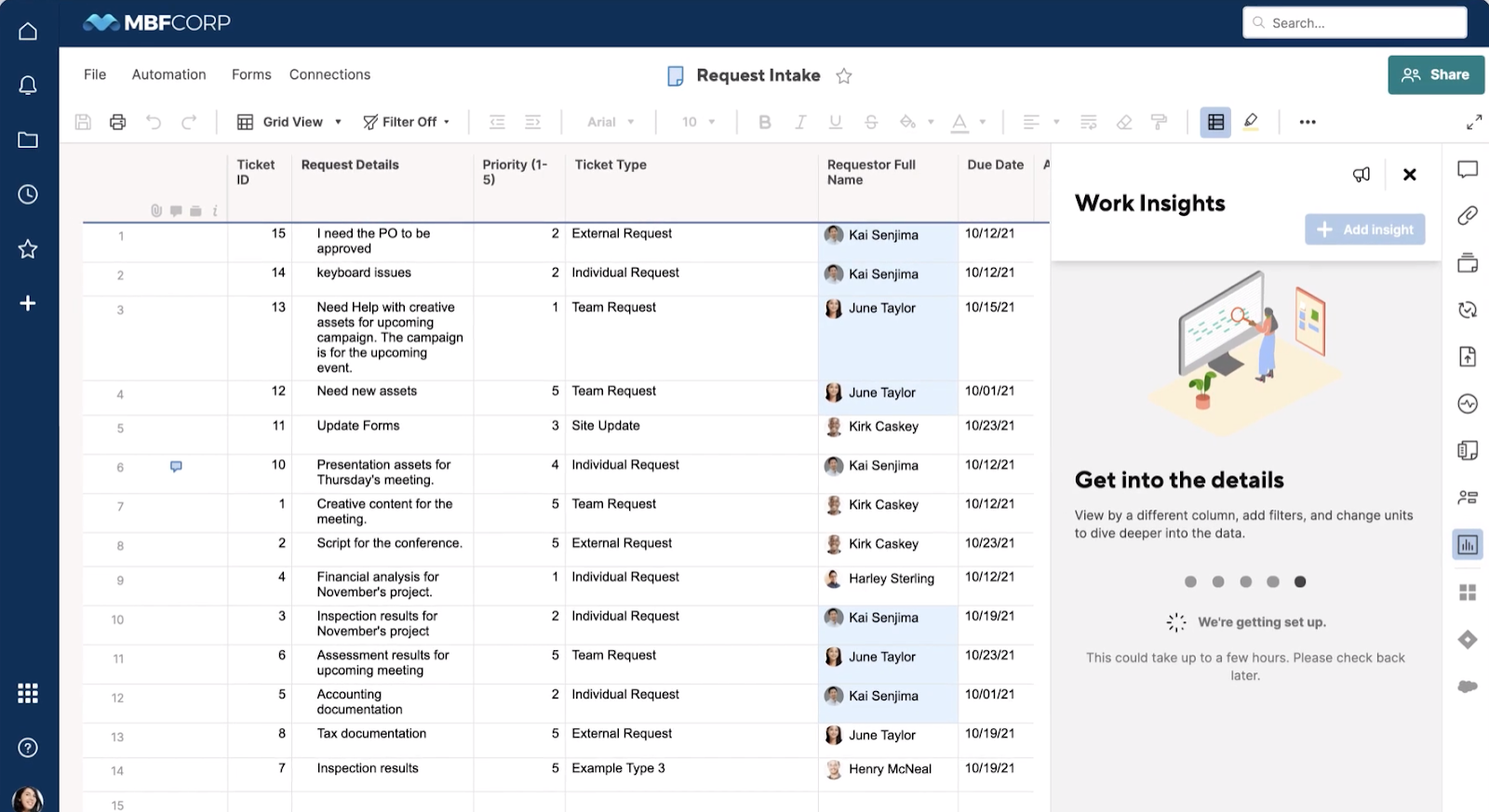This screenshot has width=1489, height=812.
Task: Click the print icon in toolbar
Action: [x=117, y=122]
